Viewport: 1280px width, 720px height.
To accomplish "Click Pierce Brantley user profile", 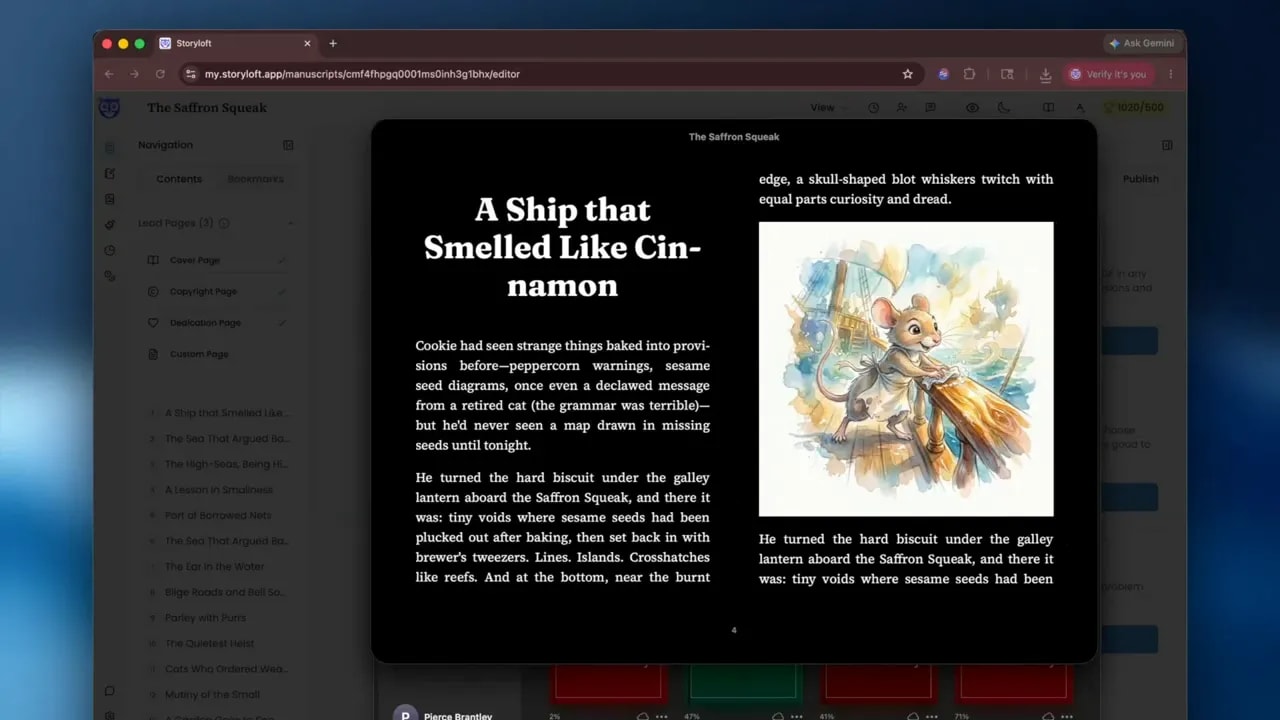I will (x=445, y=714).
